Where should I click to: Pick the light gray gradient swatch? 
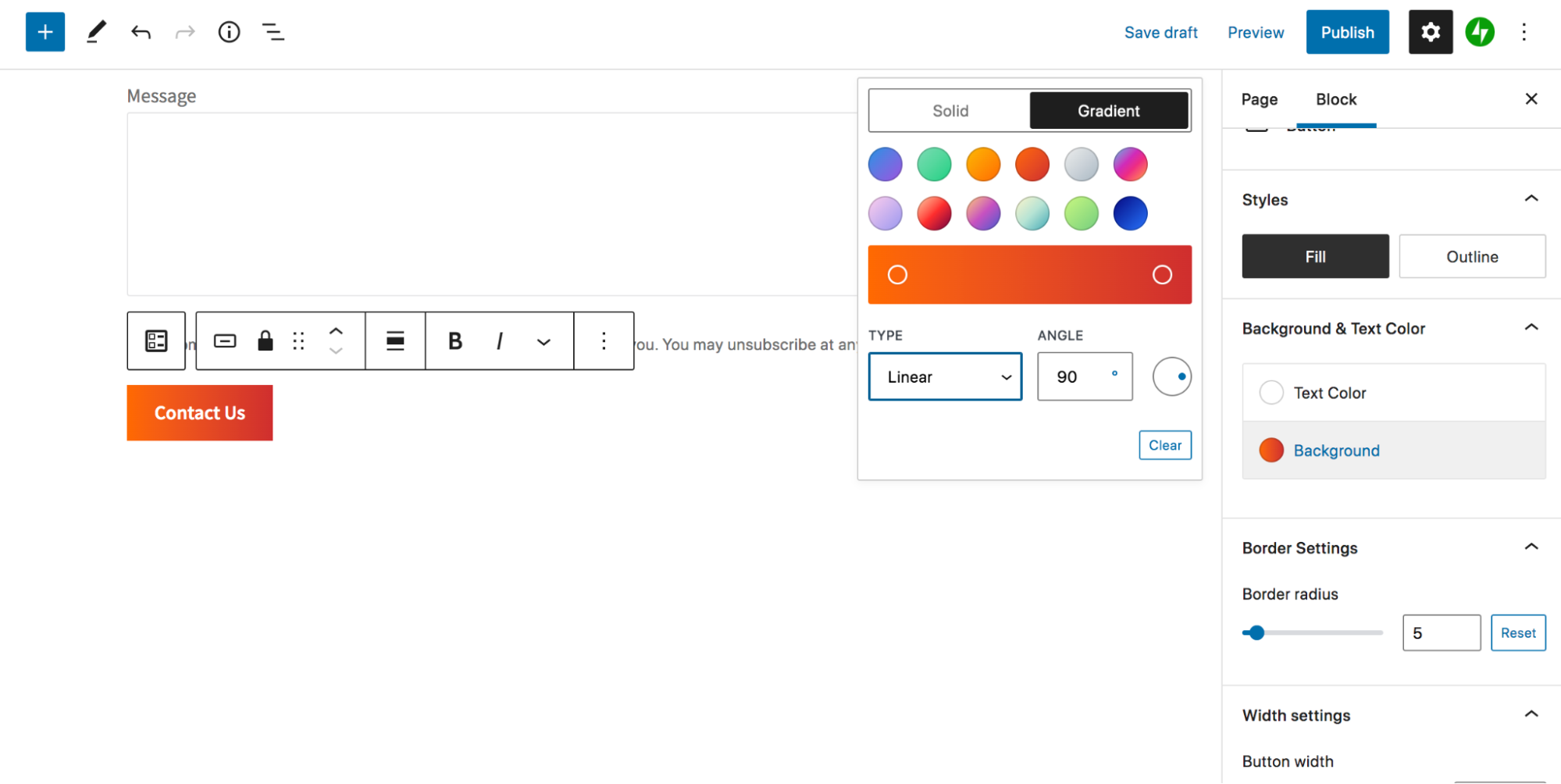tap(1082, 164)
